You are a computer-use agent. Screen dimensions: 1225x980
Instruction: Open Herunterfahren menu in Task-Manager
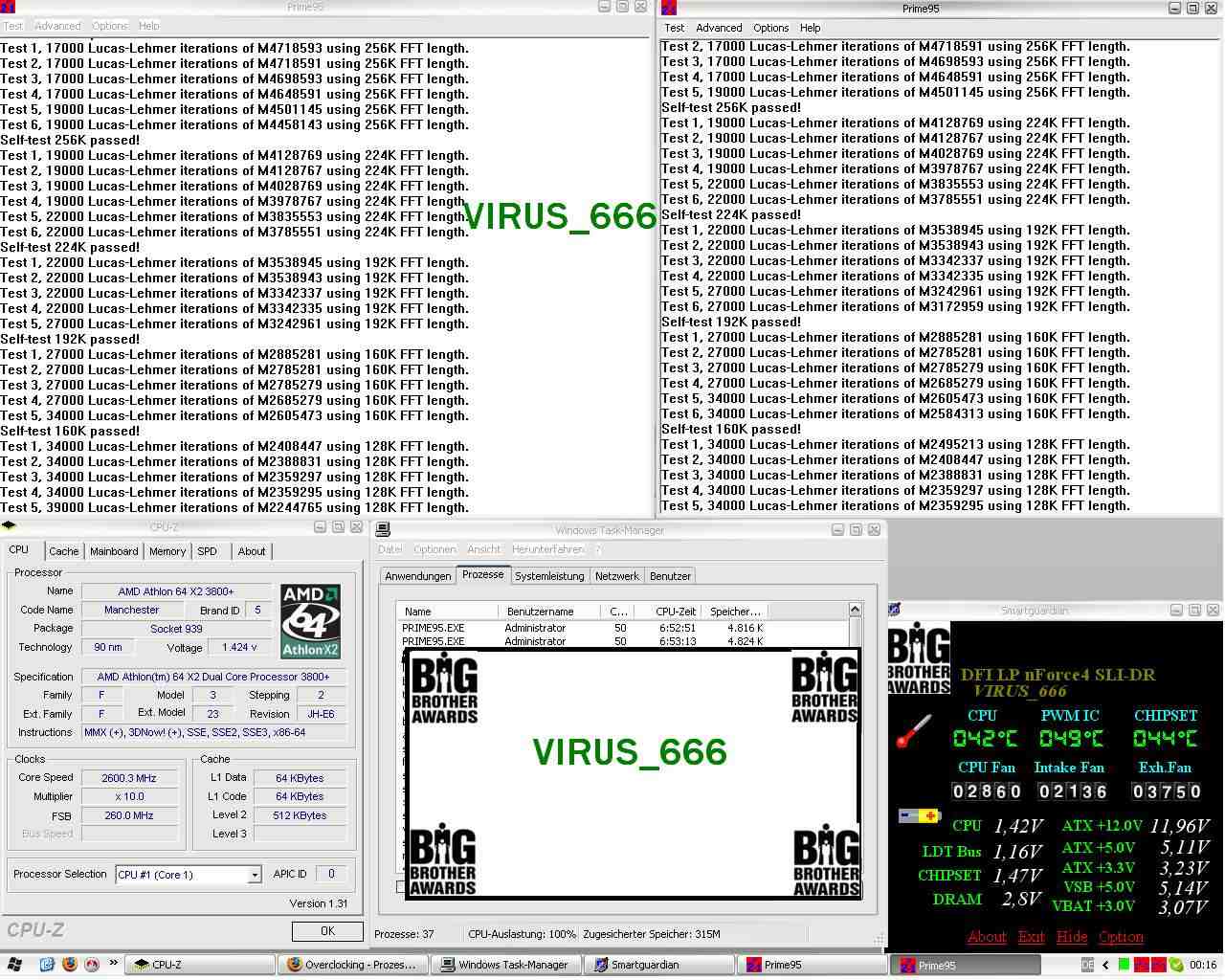pos(547,549)
